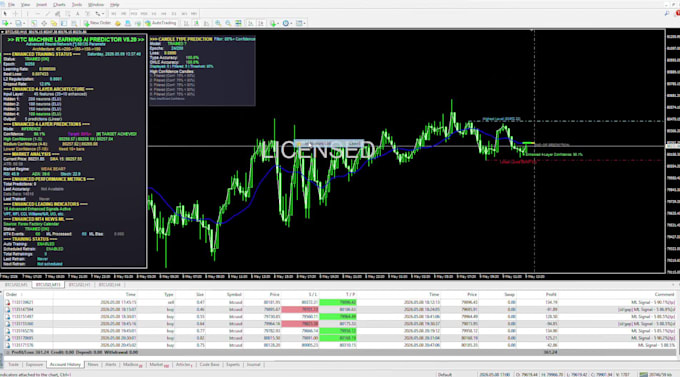The image size is (680, 377).
Task: Toggle the Strategy Tester icon
Action: (74, 23)
